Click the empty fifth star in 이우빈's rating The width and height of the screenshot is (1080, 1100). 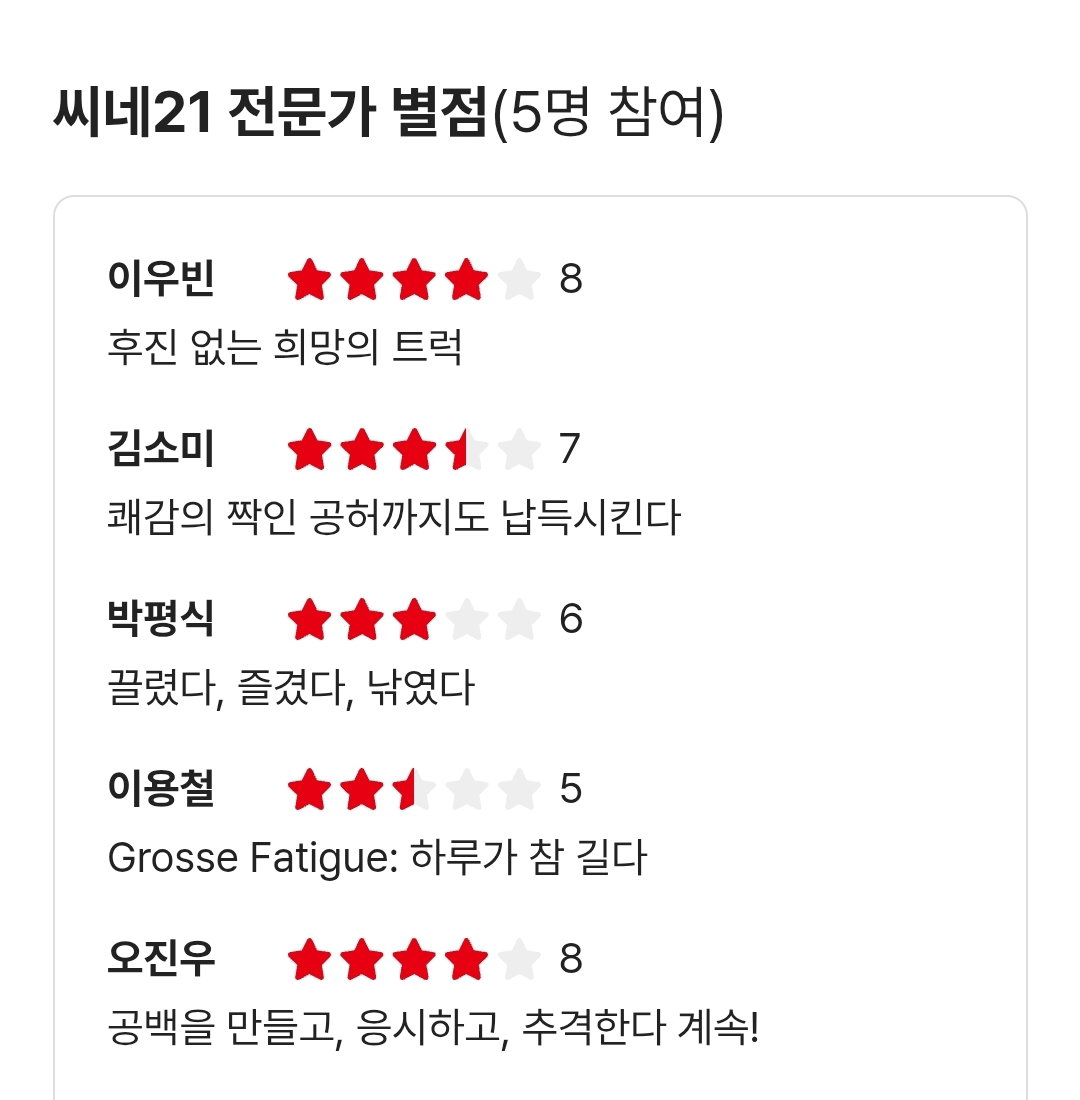click(519, 279)
